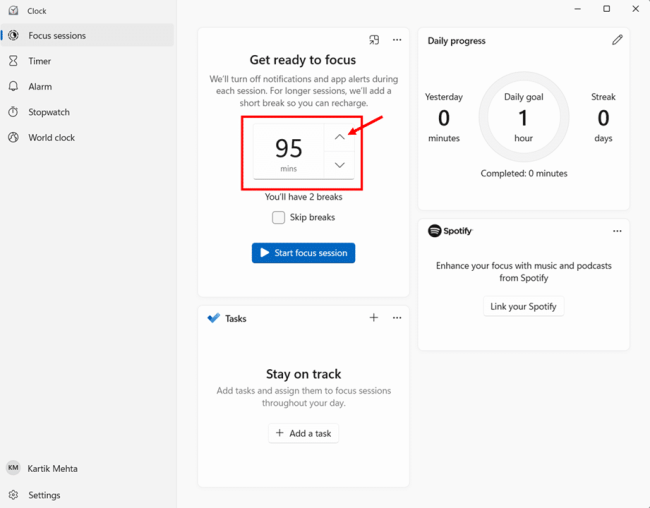Open Settings in the sidebar
The image size is (650, 508).
pyautogui.click(x=87, y=495)
